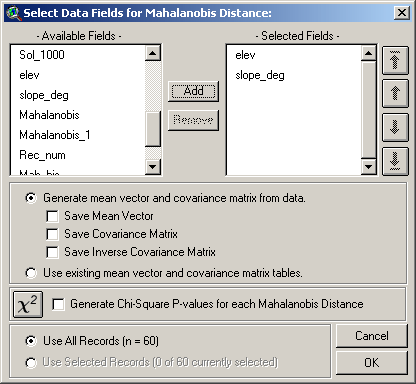The width and height of the screenshot is (416, 384).
Task: Move selected field to bottom of list
Action: (395, 161)
